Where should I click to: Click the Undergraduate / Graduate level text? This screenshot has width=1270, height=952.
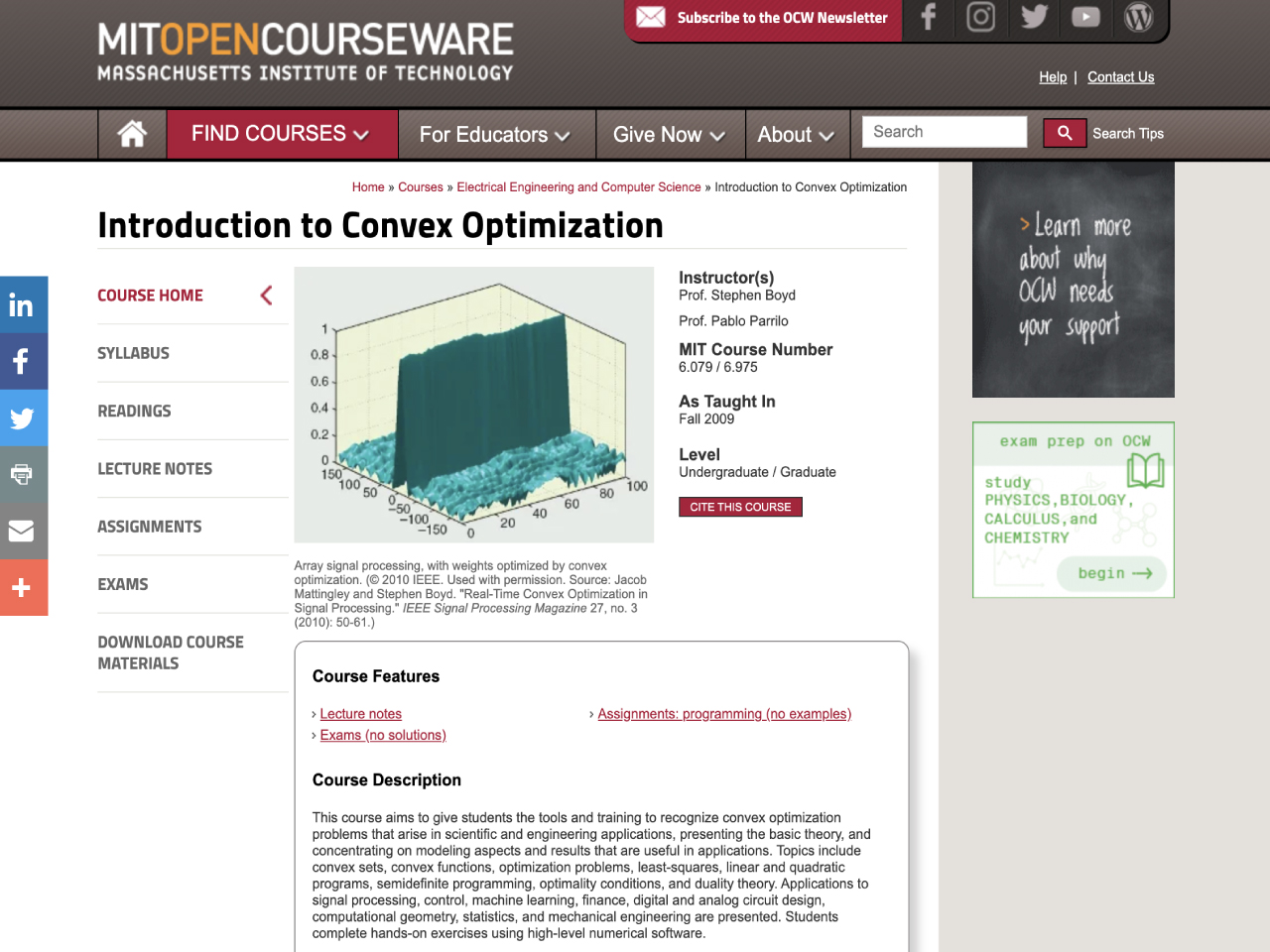757,472
